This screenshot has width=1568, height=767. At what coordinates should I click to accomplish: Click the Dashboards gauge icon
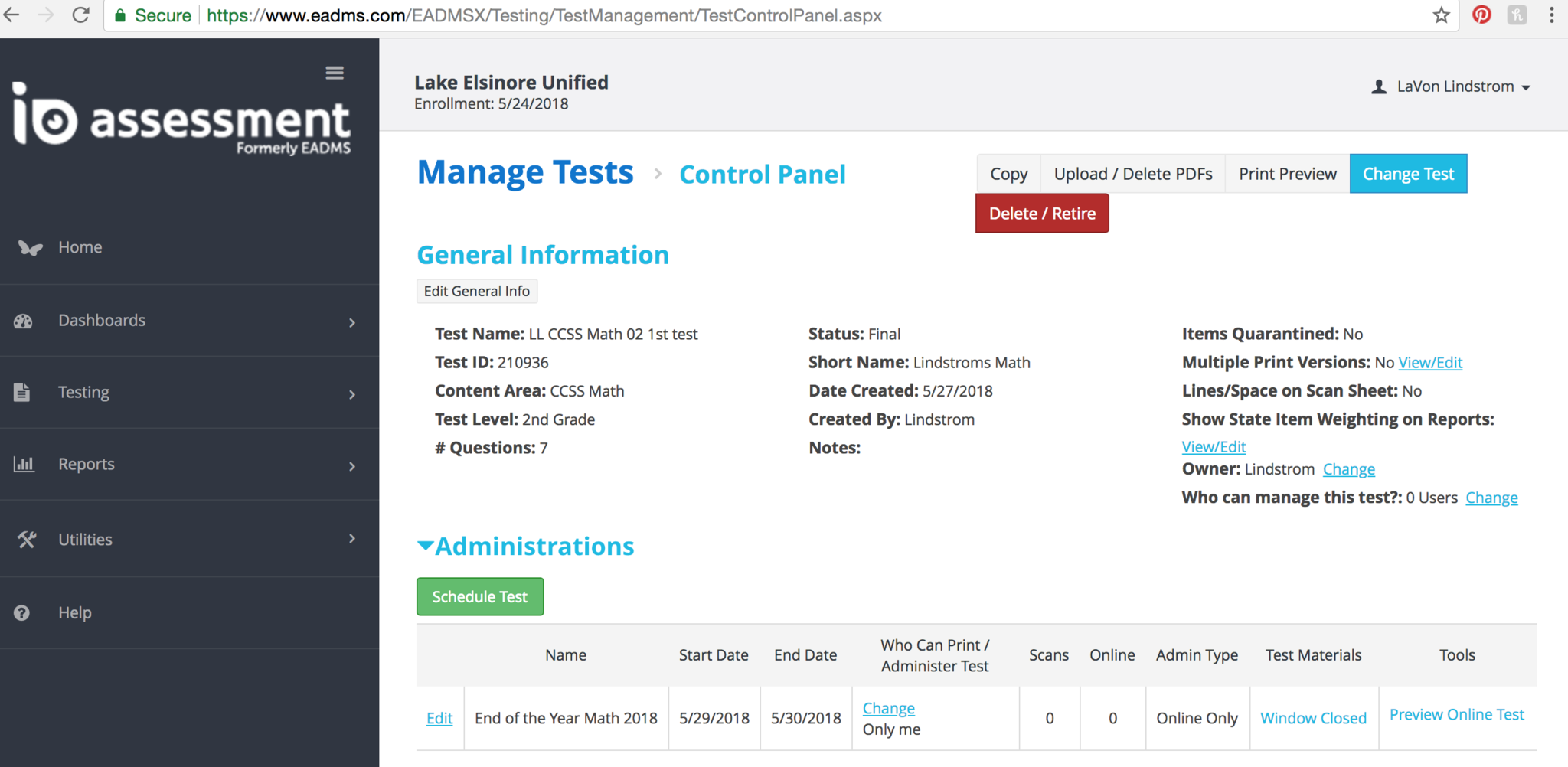[x=23, y=321]
